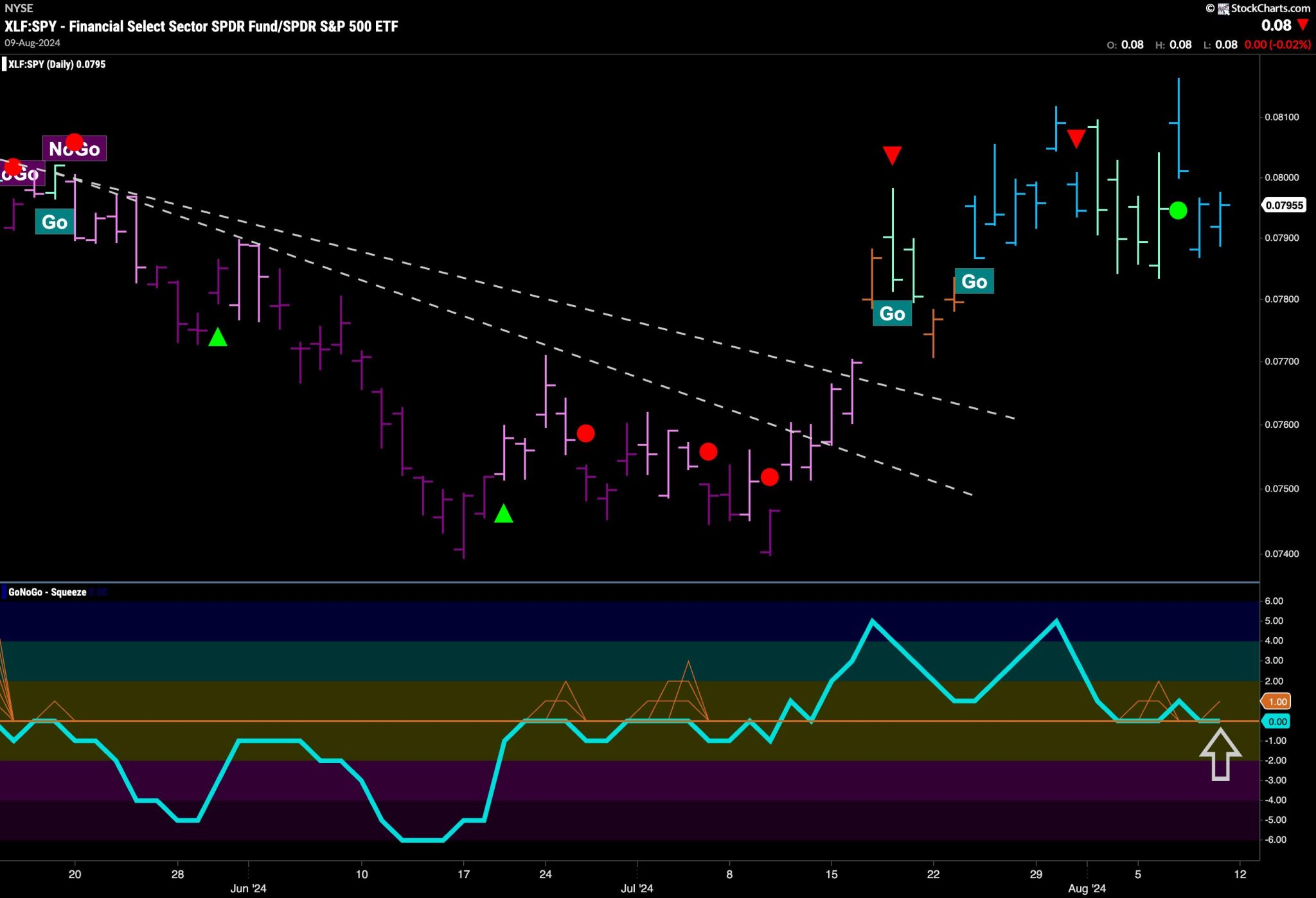Click the cyan 0.00 oscillator value tag
This screenshot has width=1316, height=898.
pyautogui.click(x=1277, y=721)
